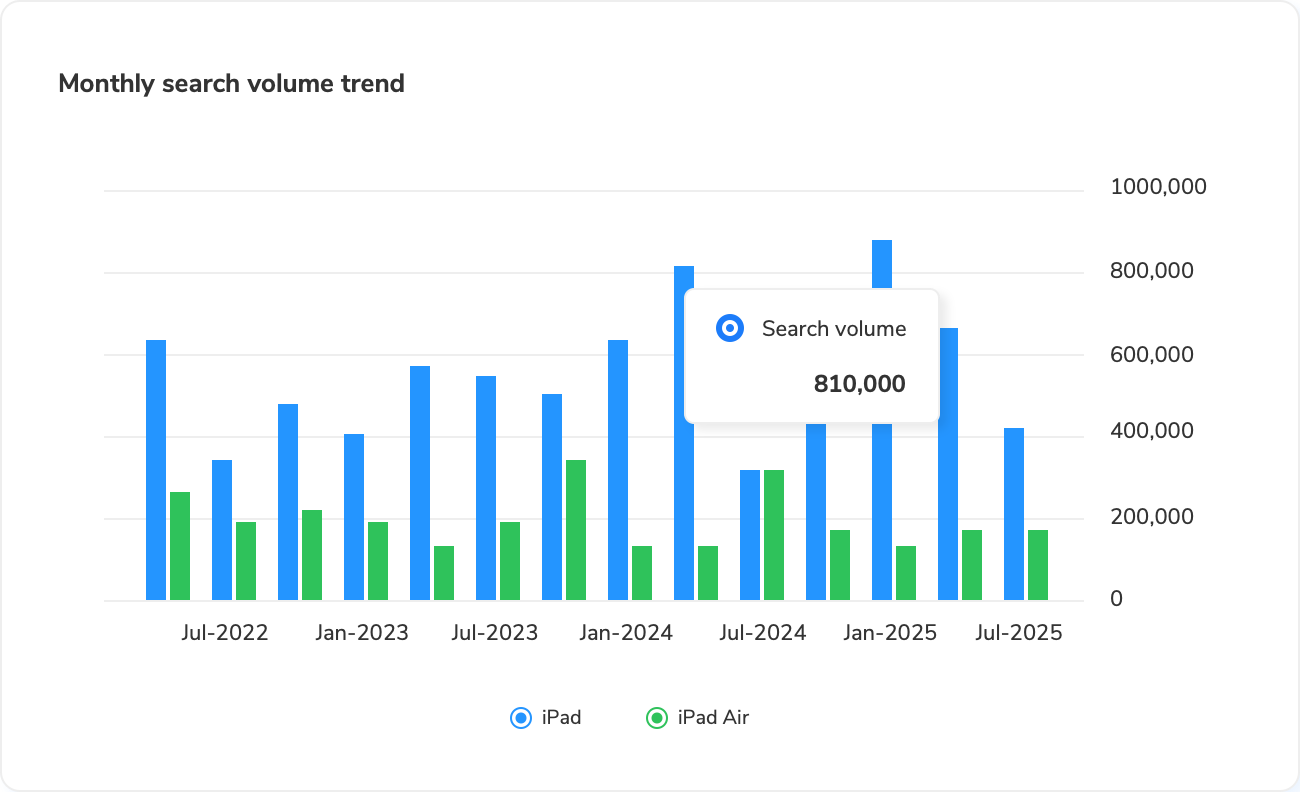Select the first blue iPad bar on the chart

click(x=156, y=470)
